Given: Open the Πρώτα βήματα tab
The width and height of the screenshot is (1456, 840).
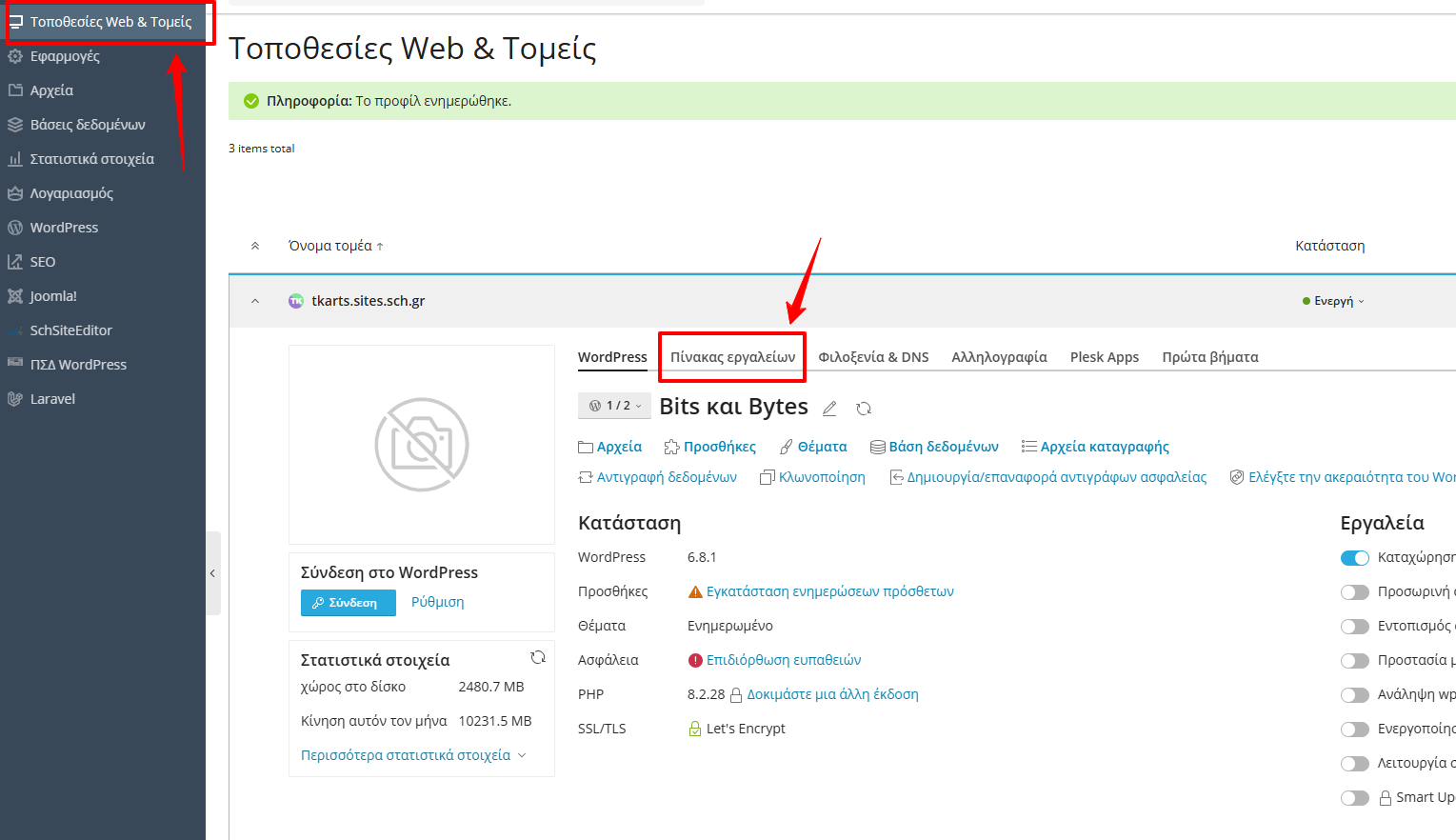Looking at the screenshot, I should click(1210, 357).
